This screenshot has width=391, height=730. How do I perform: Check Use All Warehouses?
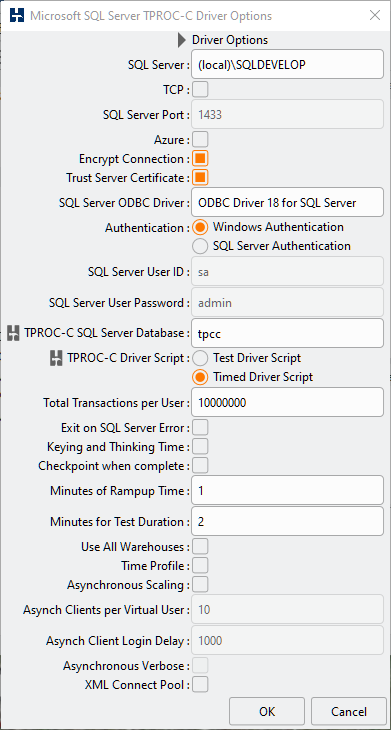point(200,546)
